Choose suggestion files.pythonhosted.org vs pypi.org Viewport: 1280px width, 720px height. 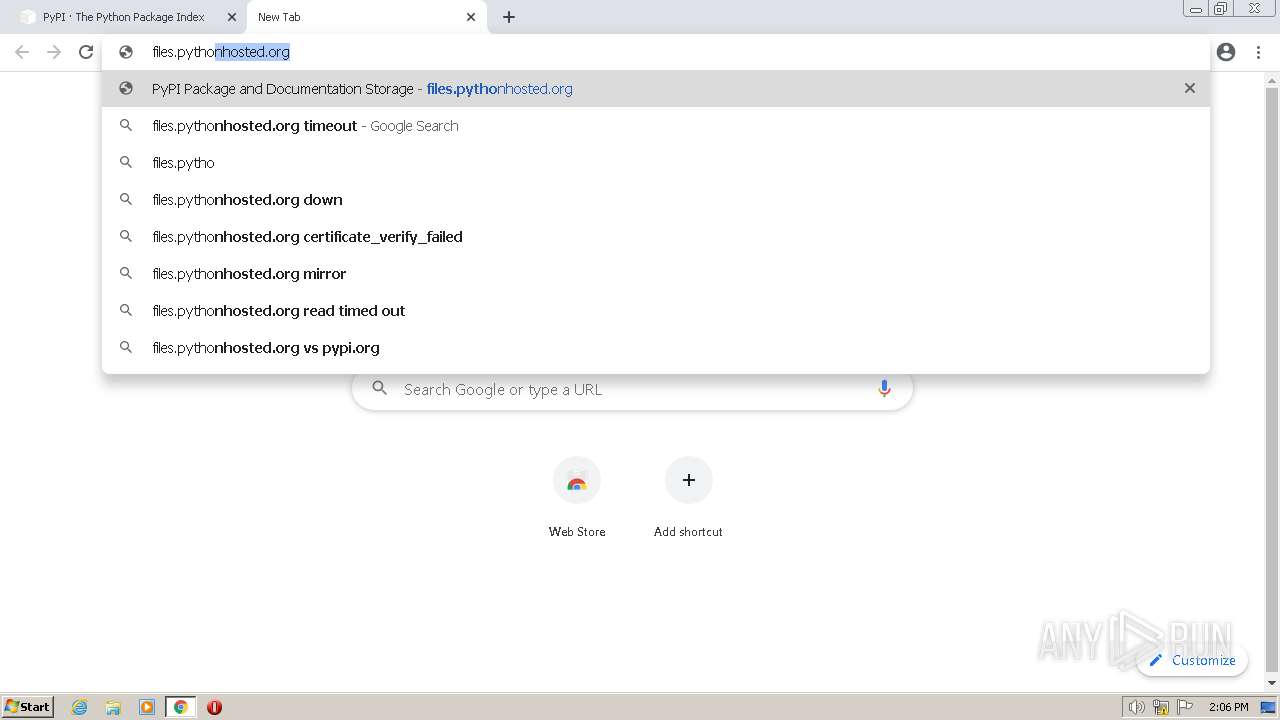click(x=656, y=347)
